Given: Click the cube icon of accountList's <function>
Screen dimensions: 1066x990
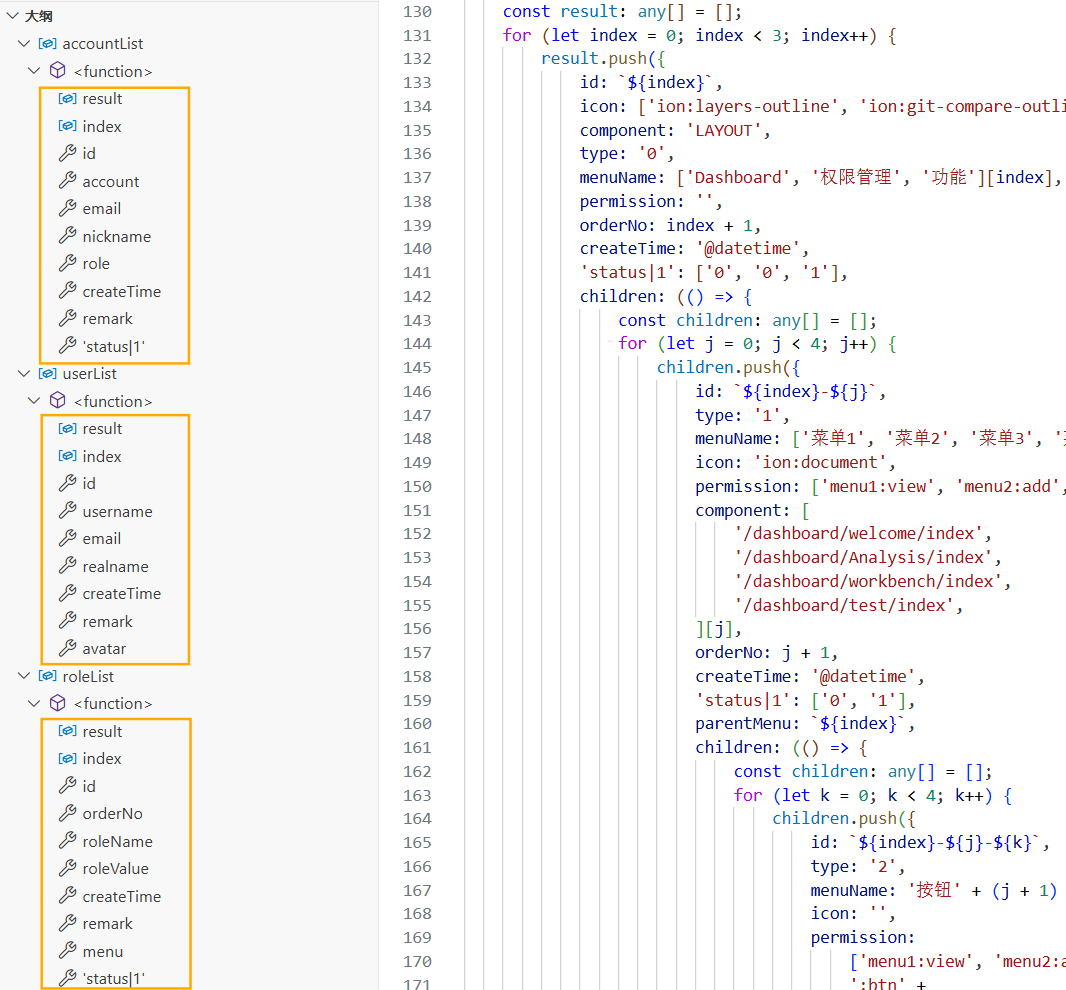Looking at the screenshot, I should (58, 71).
